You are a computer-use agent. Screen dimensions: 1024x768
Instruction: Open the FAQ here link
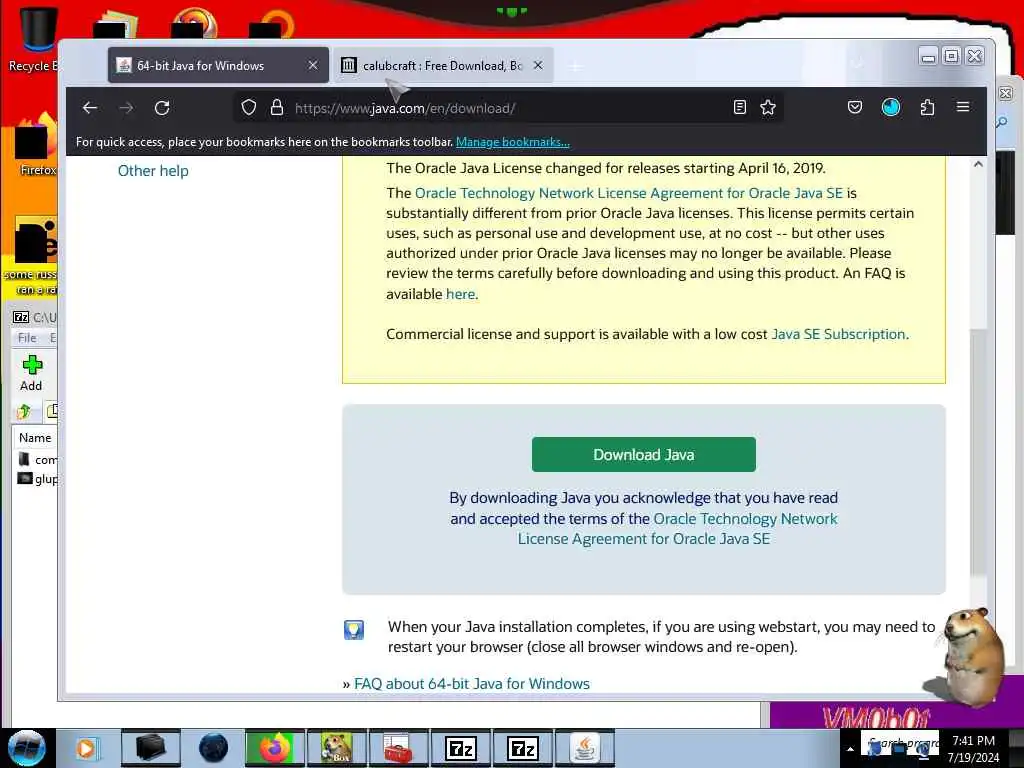point(460,294)
